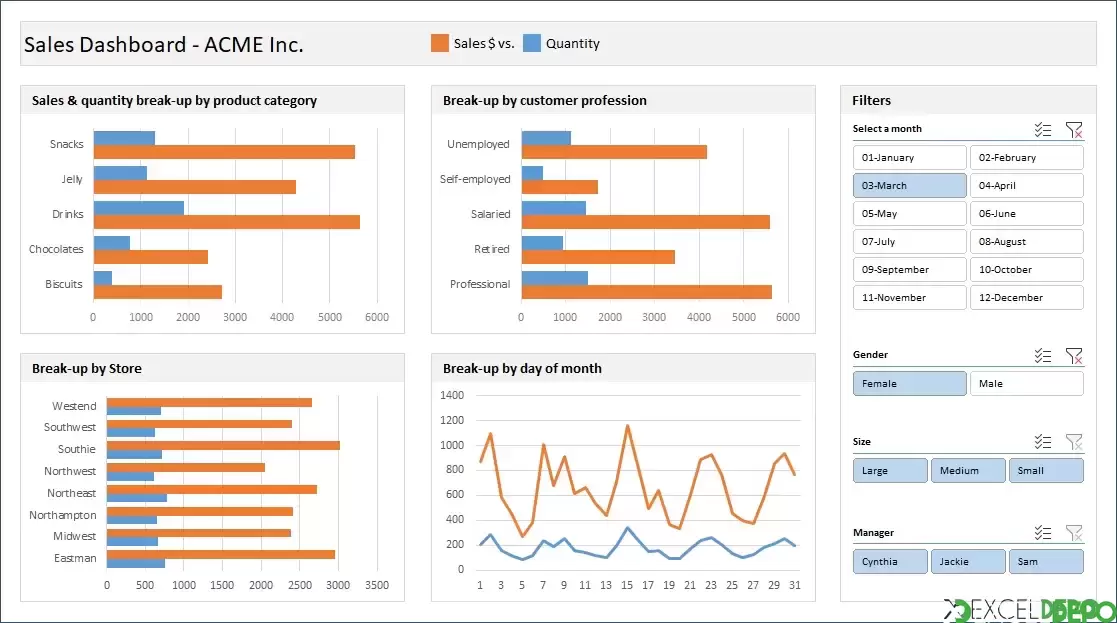Click the 'Northampton' store label
Image resolution: width=1117 pixels, height=623 pixels.
pos(63,515)
